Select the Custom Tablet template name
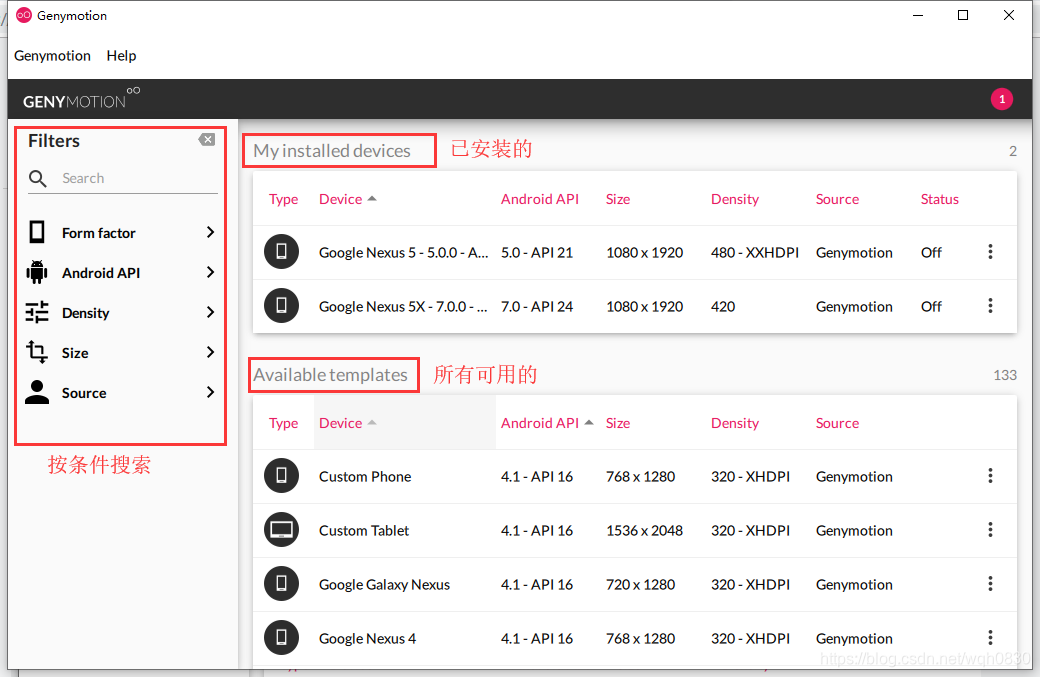This screenshot has height=677, width=1040. coord(363,530)
